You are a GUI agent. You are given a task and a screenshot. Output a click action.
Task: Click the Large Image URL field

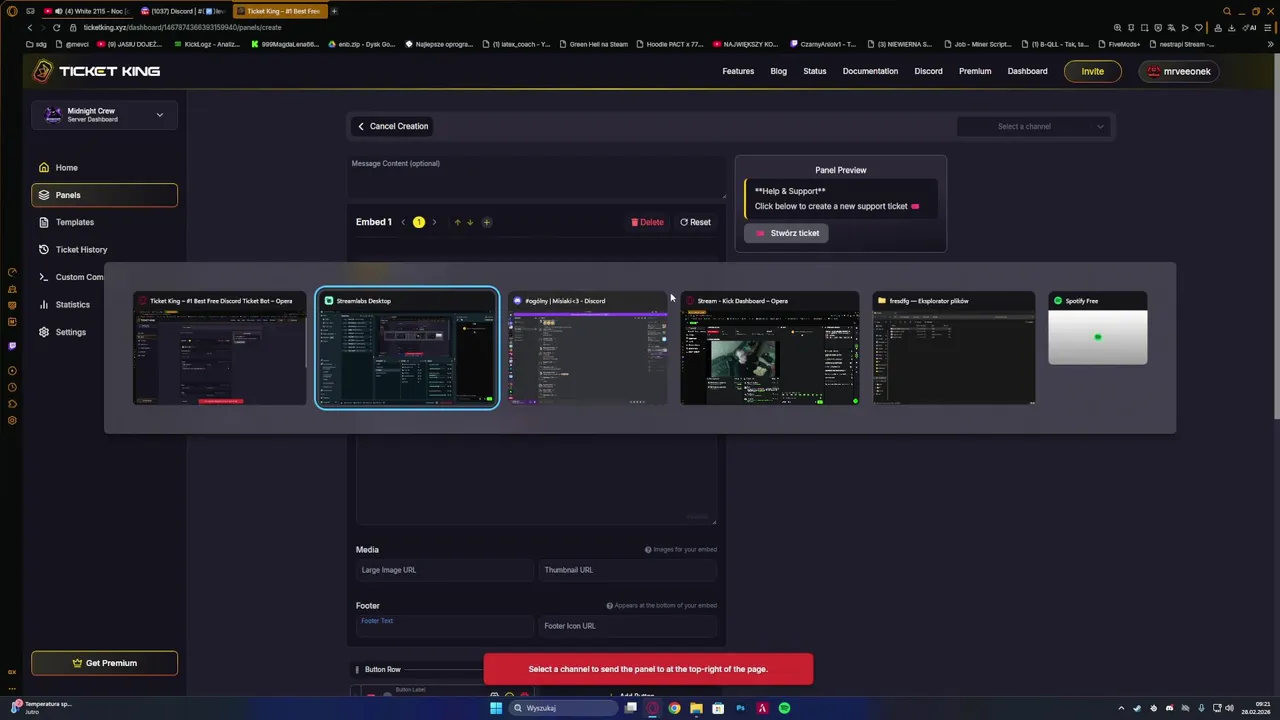(x=445, y=570)
